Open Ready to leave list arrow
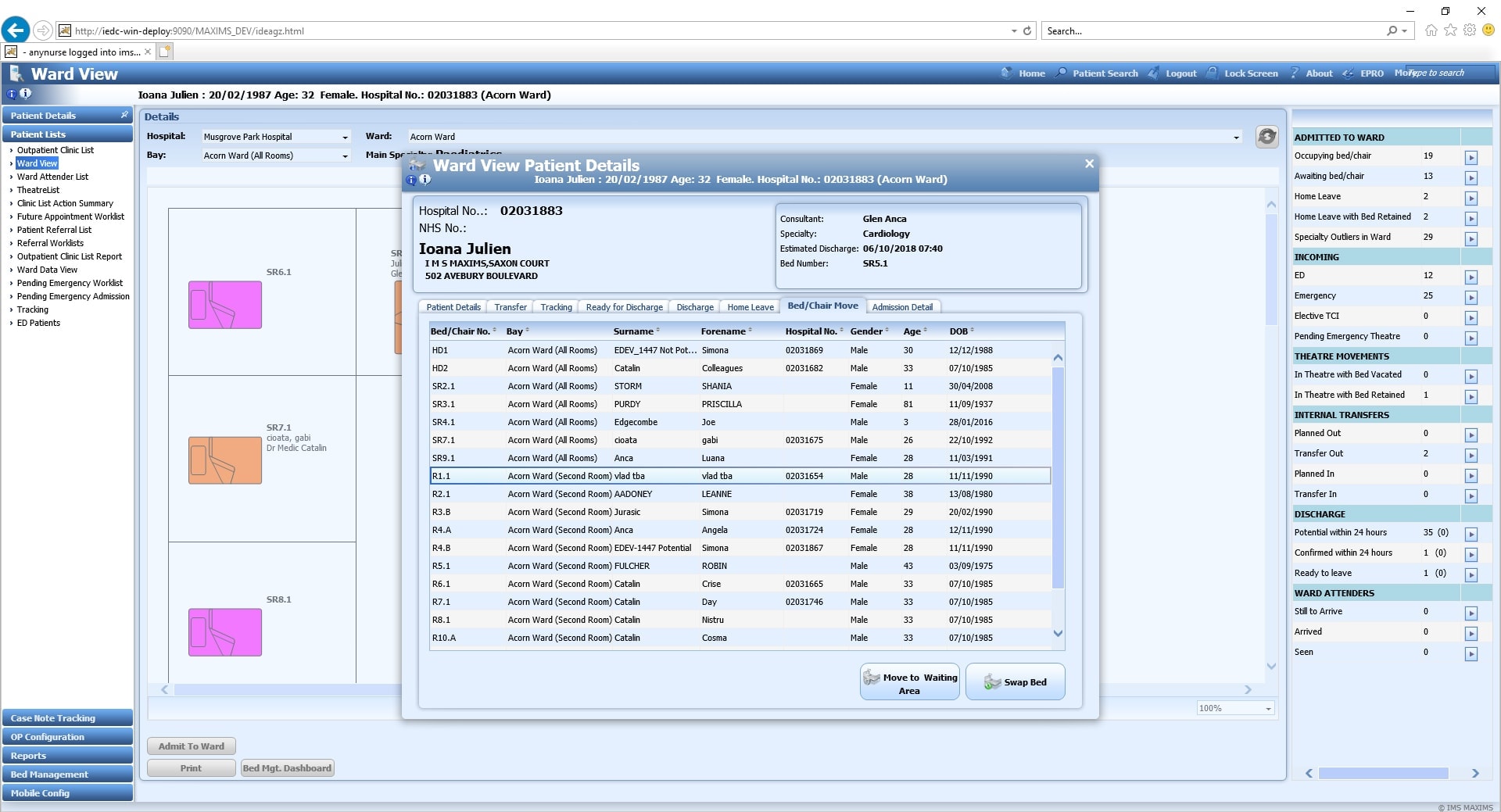Viewport: 1501px width, 812px height. click(1471, 575)
